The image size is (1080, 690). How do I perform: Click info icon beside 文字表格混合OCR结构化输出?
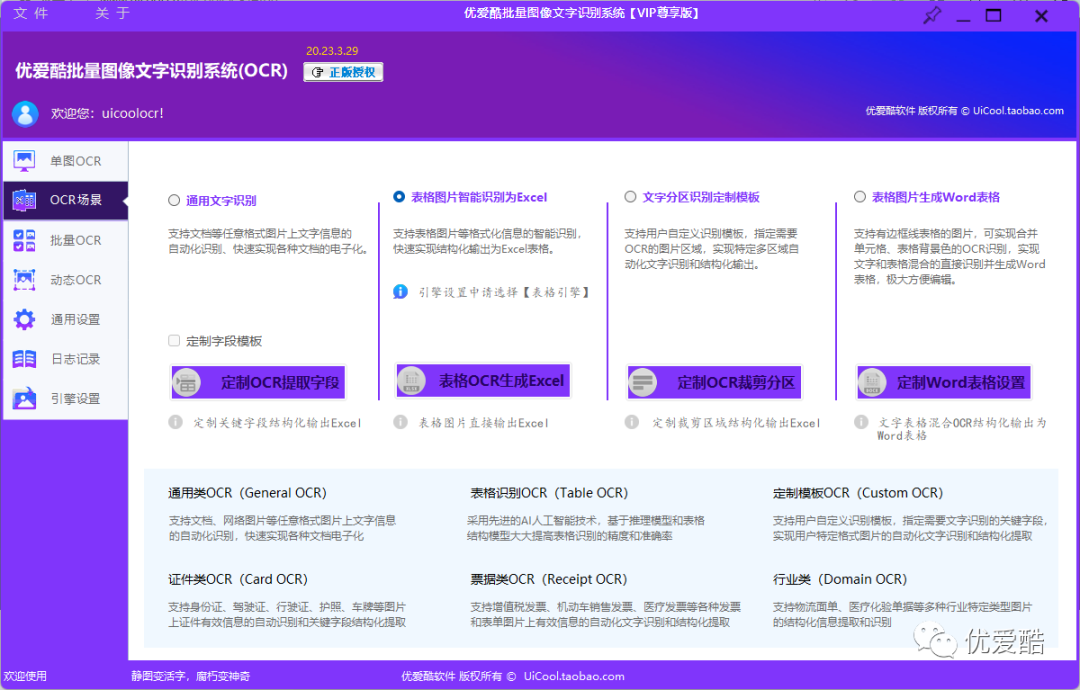coord(861,421)
